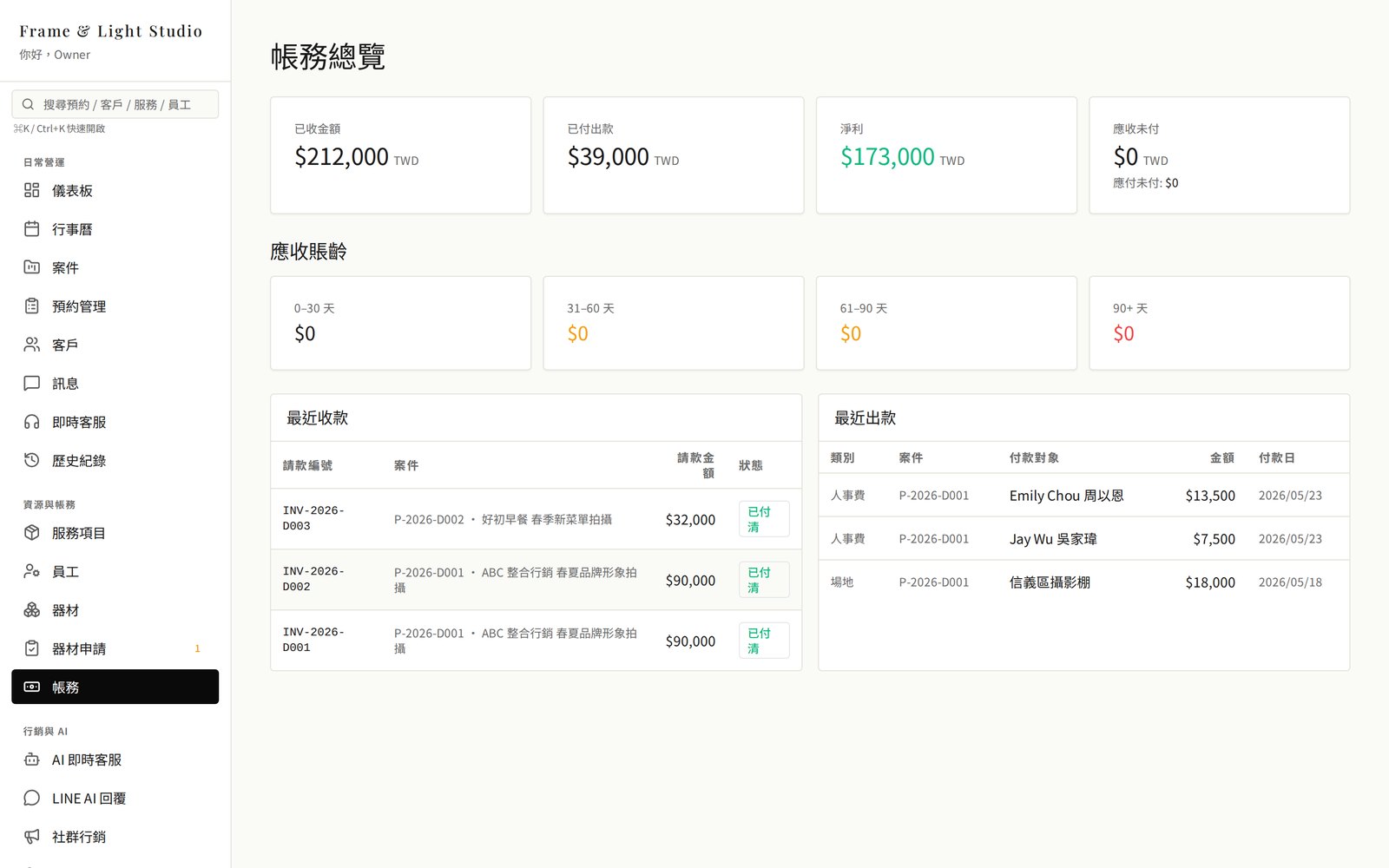Image resolution: width=1389 pixels, height=868 pixels.
Task: Click the Frame & Light Studio logo text
Action: 110,31
